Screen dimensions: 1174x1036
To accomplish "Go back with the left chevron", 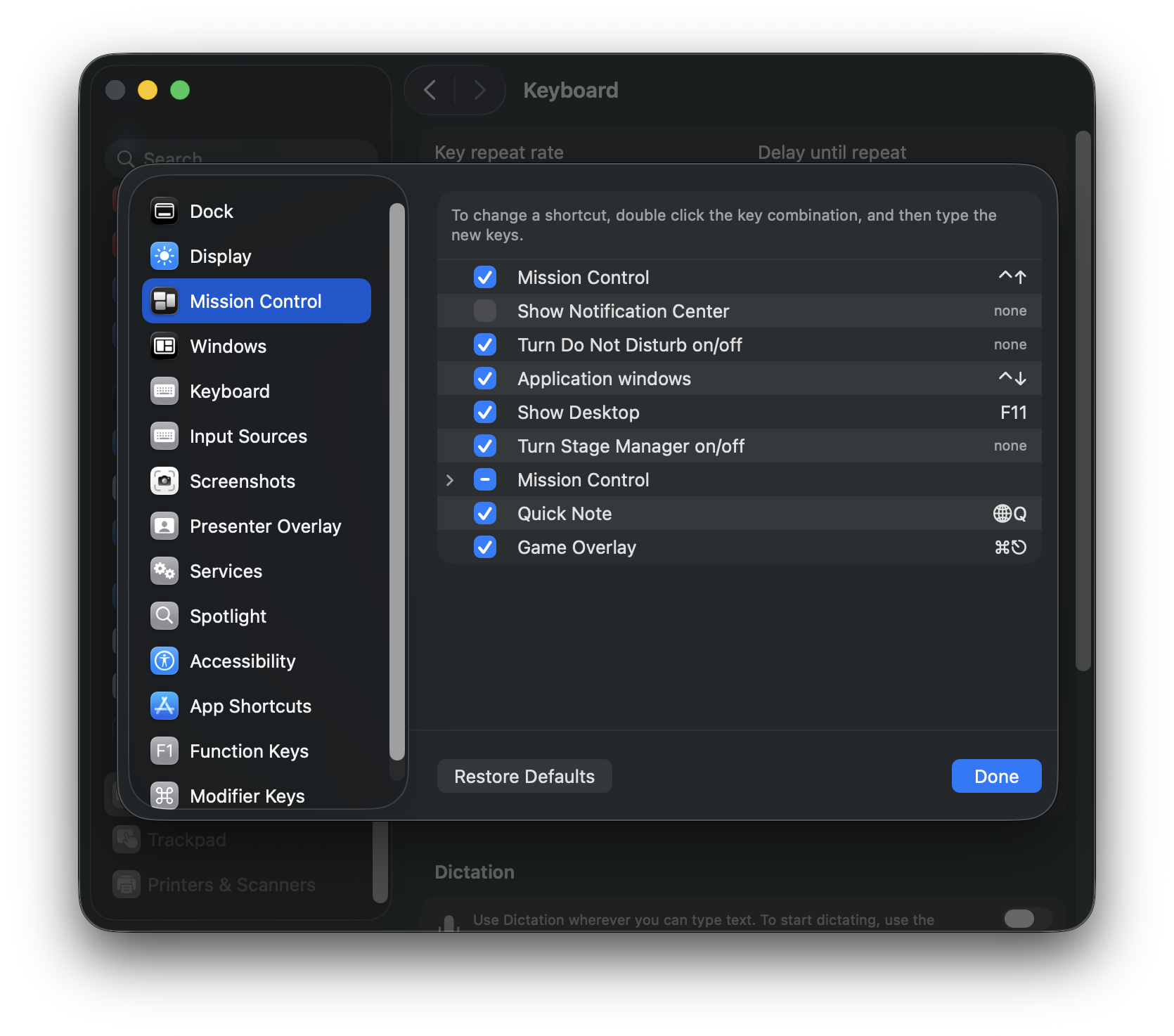I will click(x=430, y=90).
